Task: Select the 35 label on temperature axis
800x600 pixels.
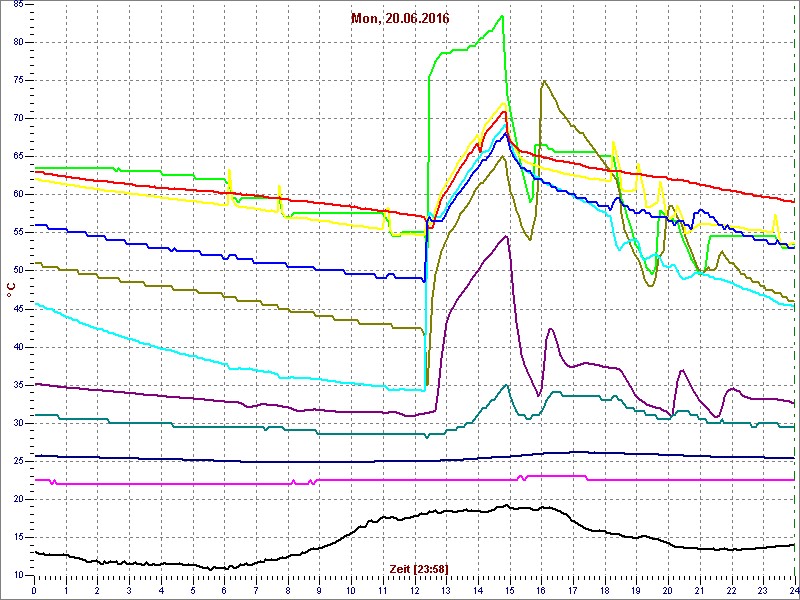Action: click(18, 385)
